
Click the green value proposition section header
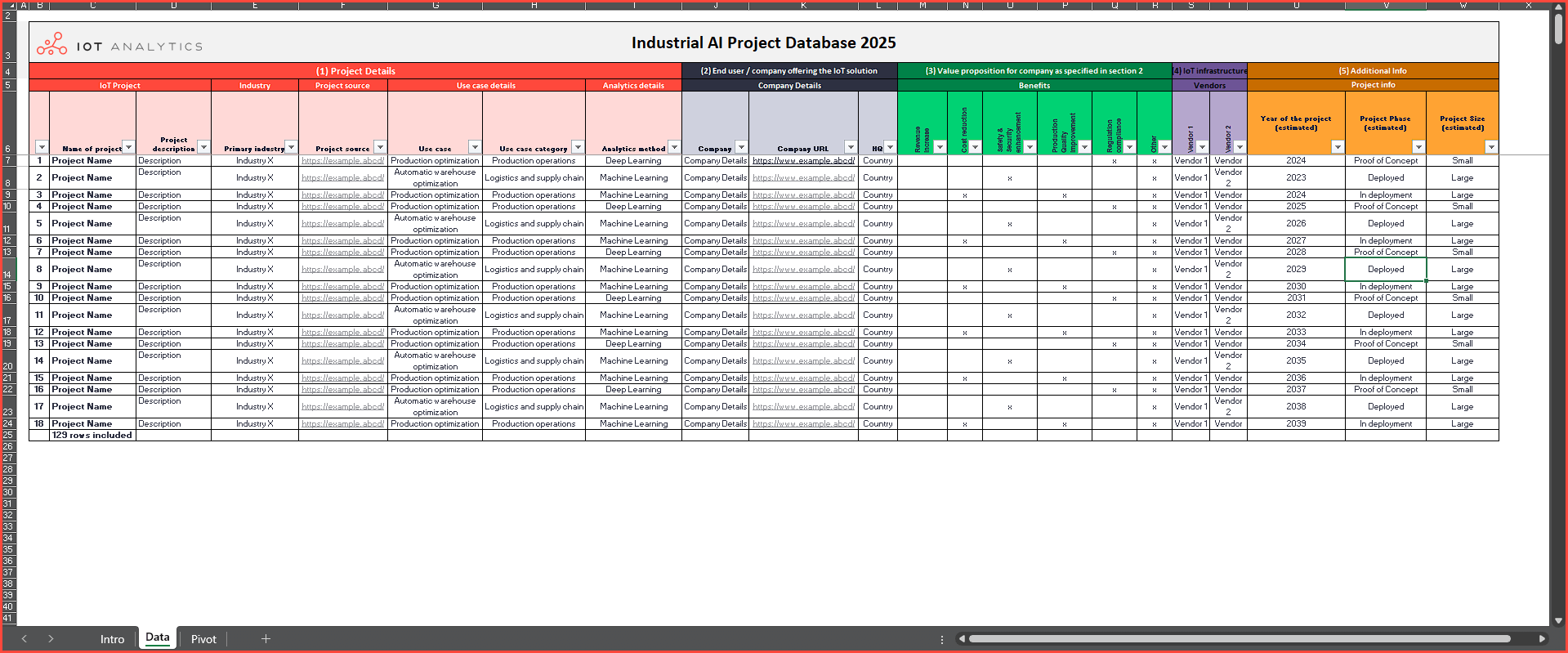tap(1034, 71)
